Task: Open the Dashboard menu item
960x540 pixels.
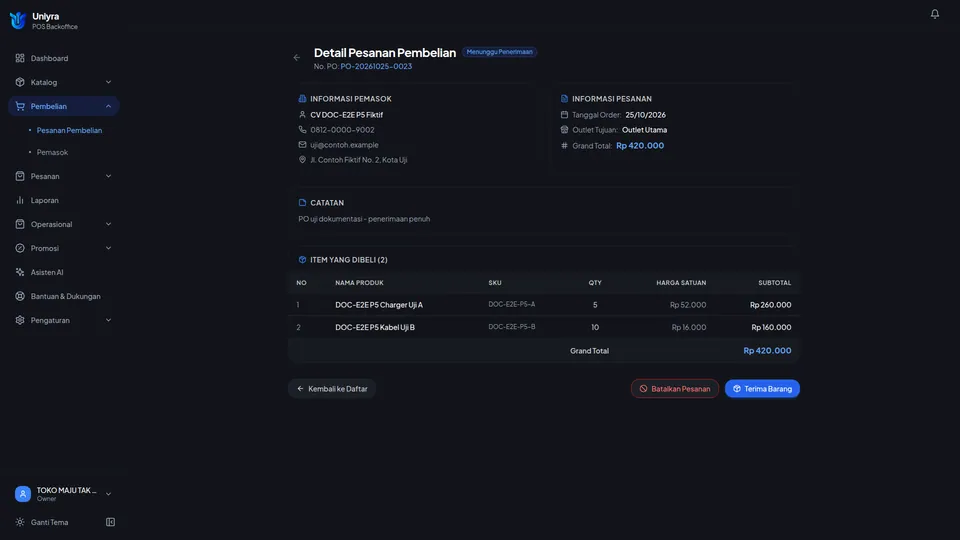Action: [64, 58]
